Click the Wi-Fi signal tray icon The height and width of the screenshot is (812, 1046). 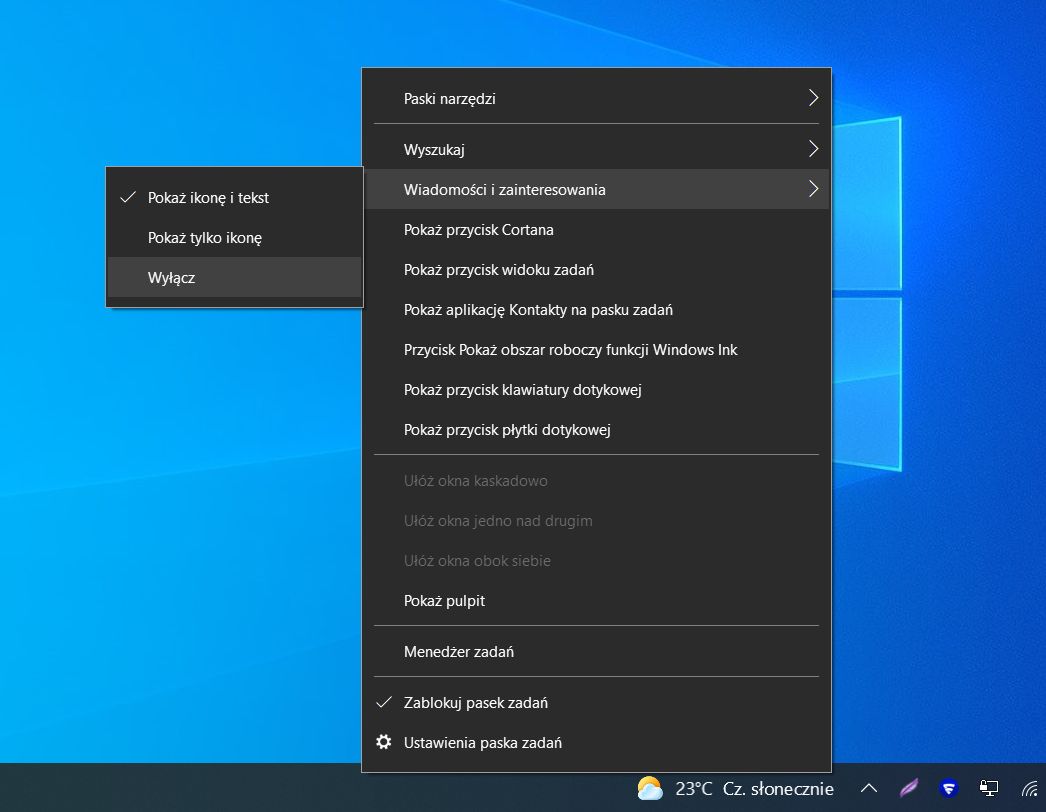1028,789
